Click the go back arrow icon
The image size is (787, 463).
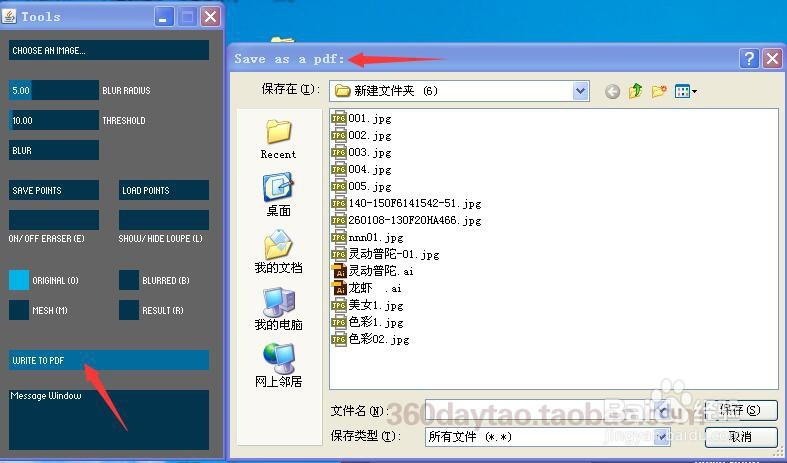click(x=612, y=91)
